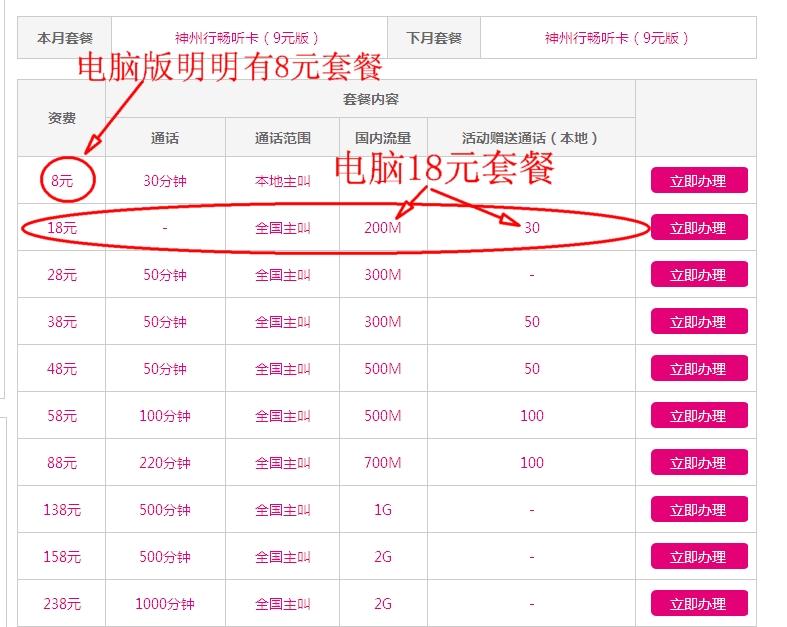Click 立即办理 for the 18元 plan
787x627 pixels.
point(699,228)
